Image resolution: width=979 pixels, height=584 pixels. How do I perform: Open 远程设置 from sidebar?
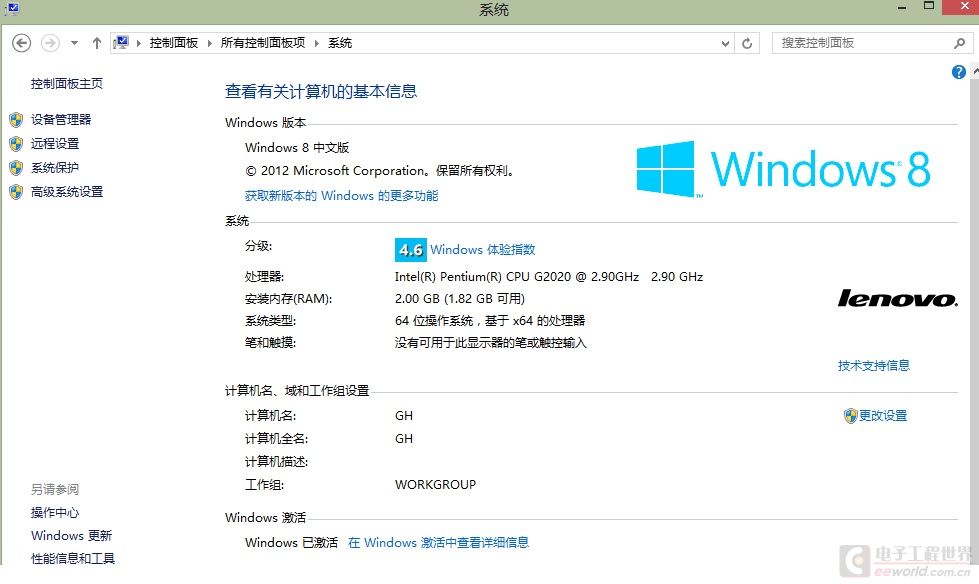point(55,144)
